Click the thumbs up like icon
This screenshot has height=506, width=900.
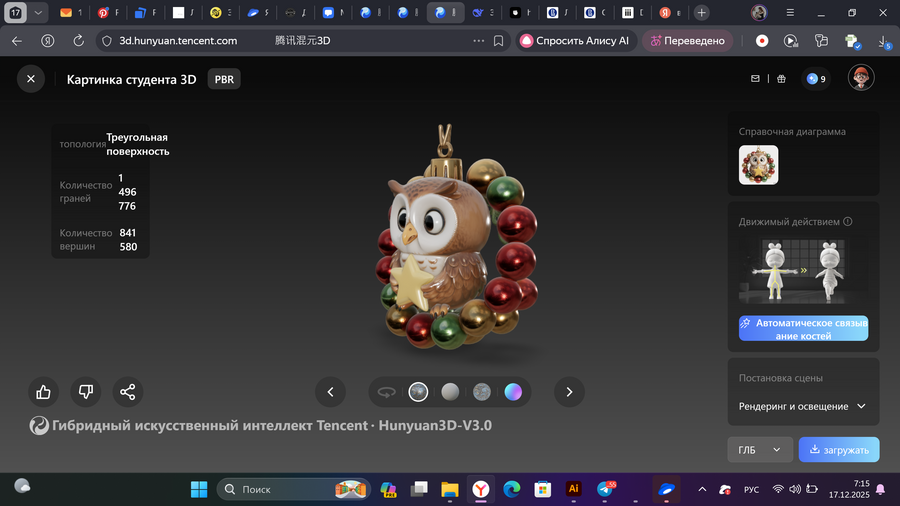point(43,392)
